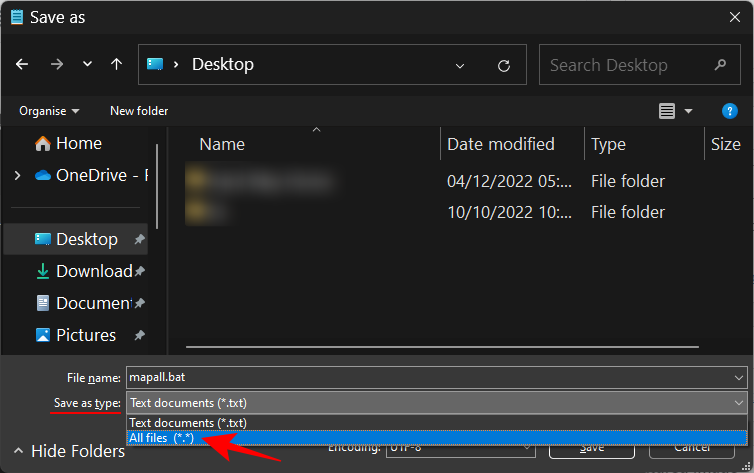Click the Save as type combo box
Screen dimensions: 754x473
(x=437, y=403)
